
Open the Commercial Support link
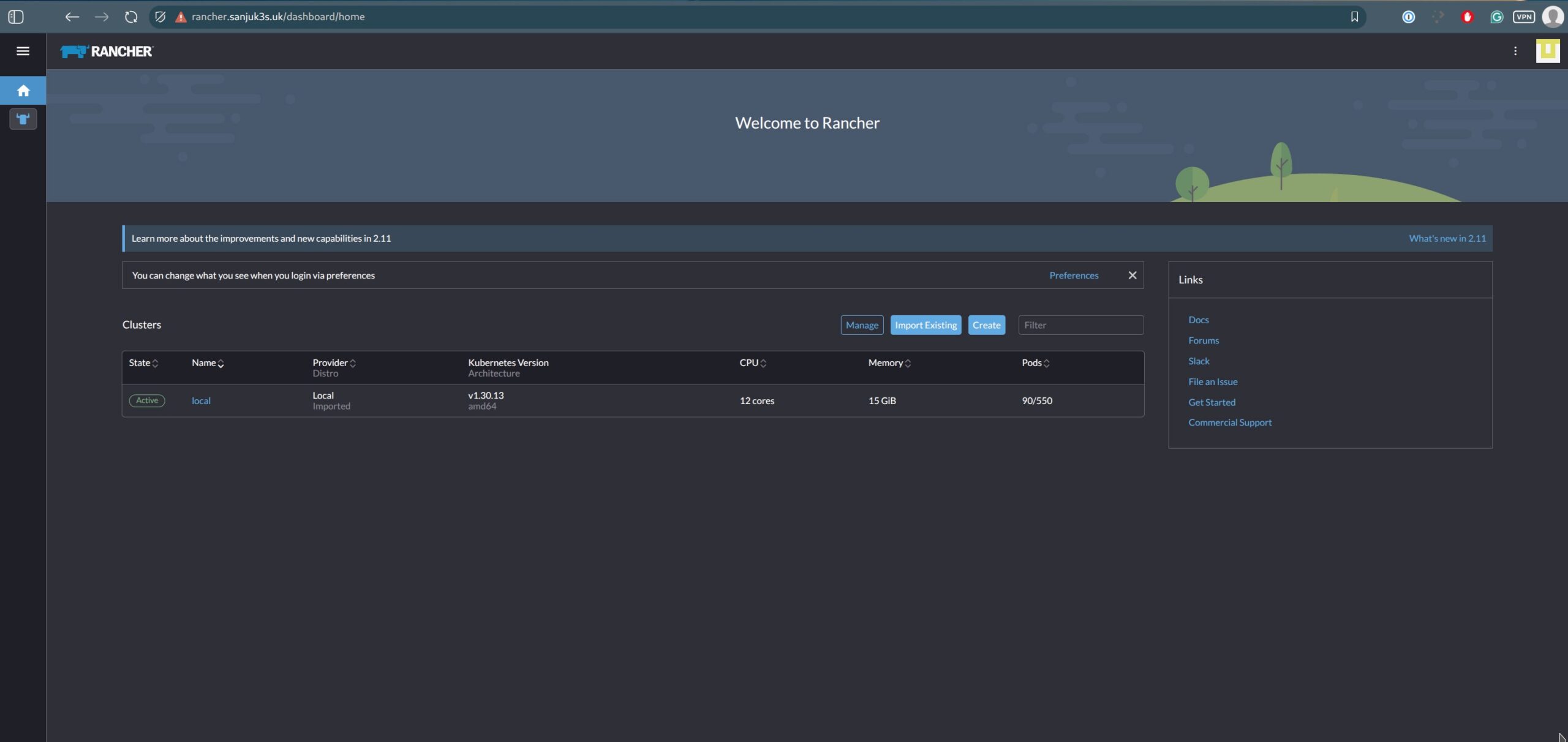1229,422
